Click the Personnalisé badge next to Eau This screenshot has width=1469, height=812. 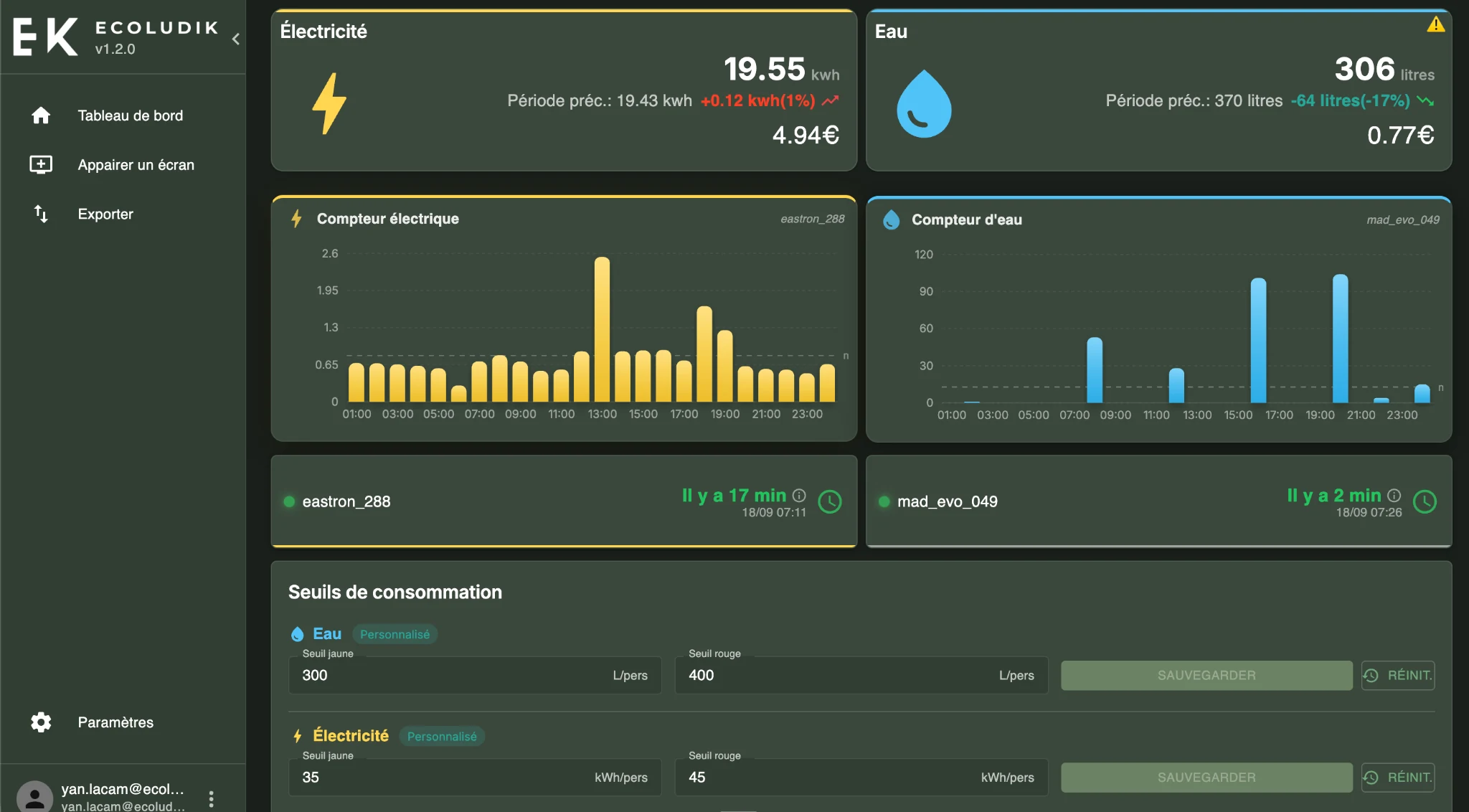pos(395,634)
